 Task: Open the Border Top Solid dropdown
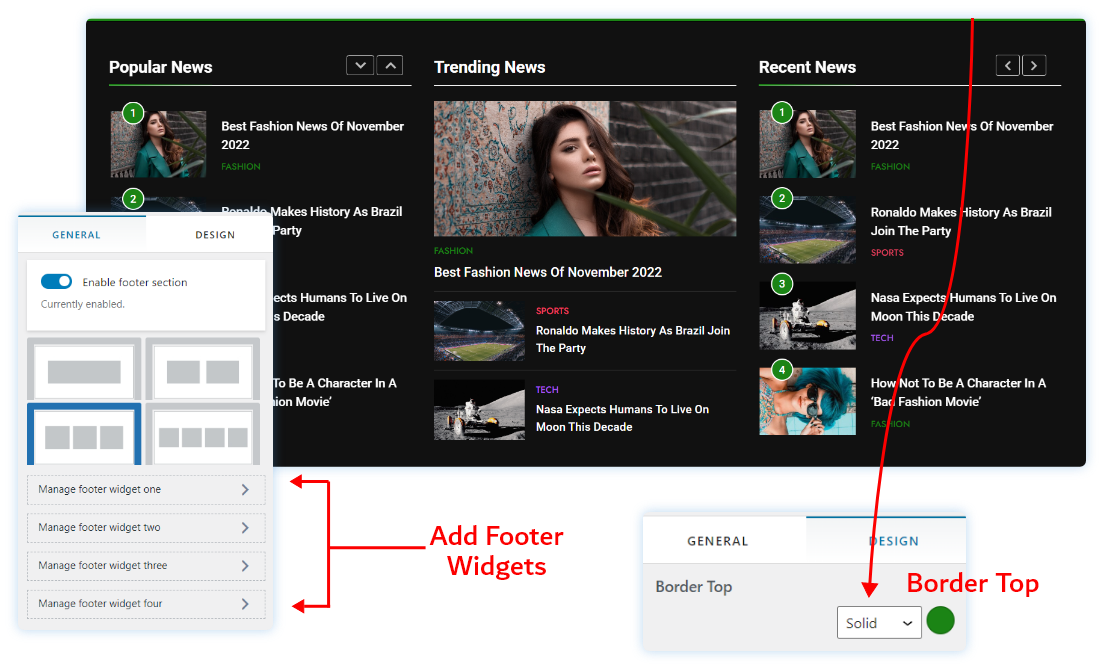878,623
